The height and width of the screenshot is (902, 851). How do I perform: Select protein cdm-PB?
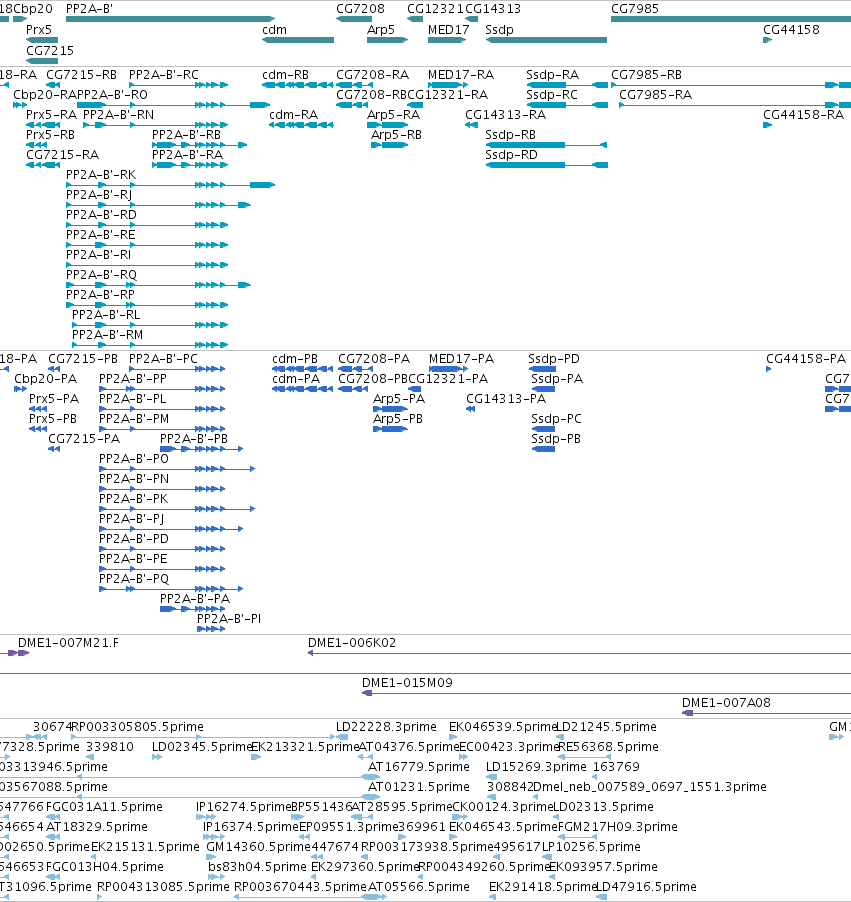pyautogui.click(x=303, y=369)
